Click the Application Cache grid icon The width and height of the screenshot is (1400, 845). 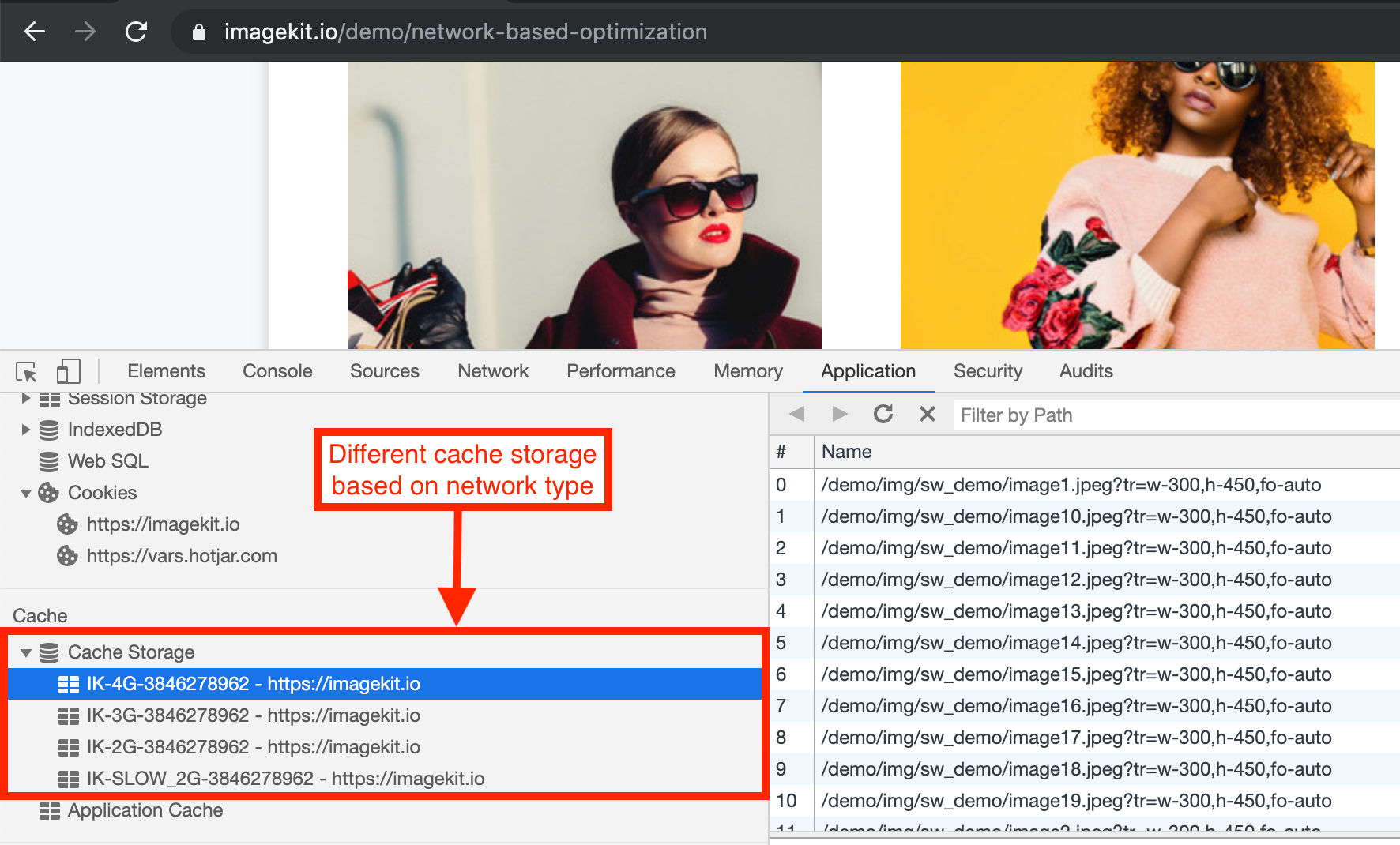click(x=50, y=810)
